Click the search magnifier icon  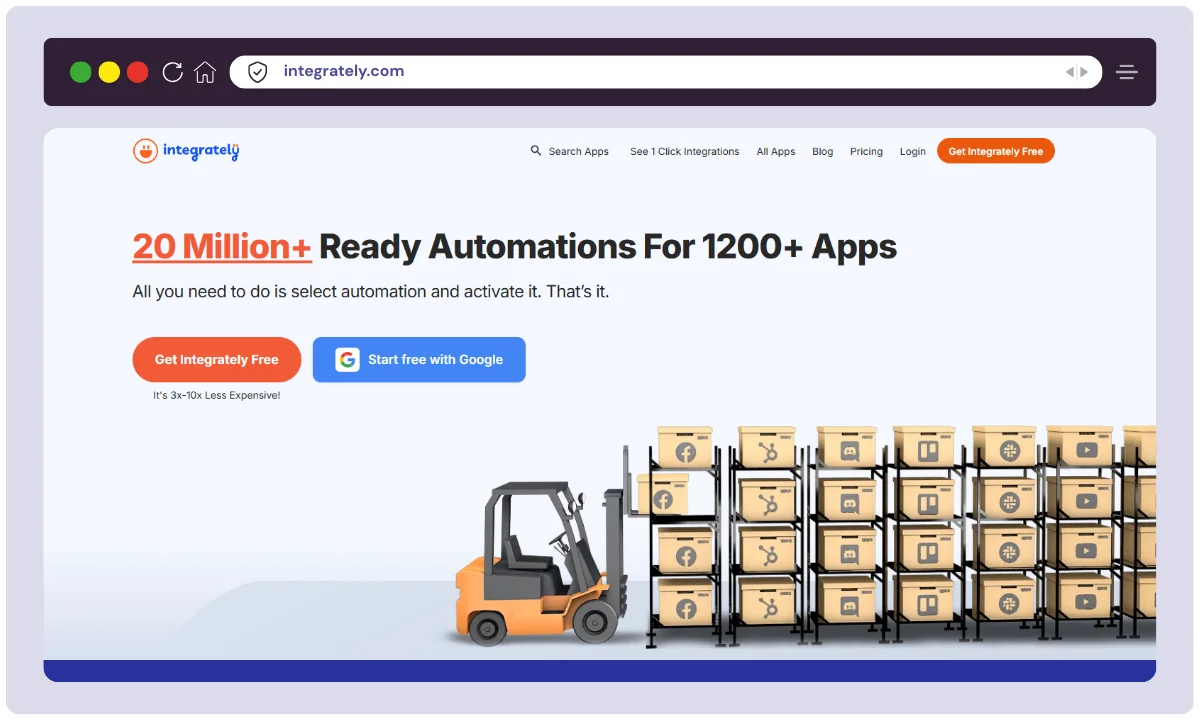coord(536,151)
